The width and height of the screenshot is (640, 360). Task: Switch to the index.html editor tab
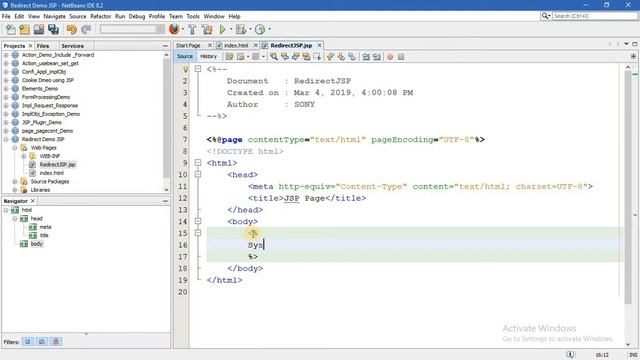click(x=236, y=45)
